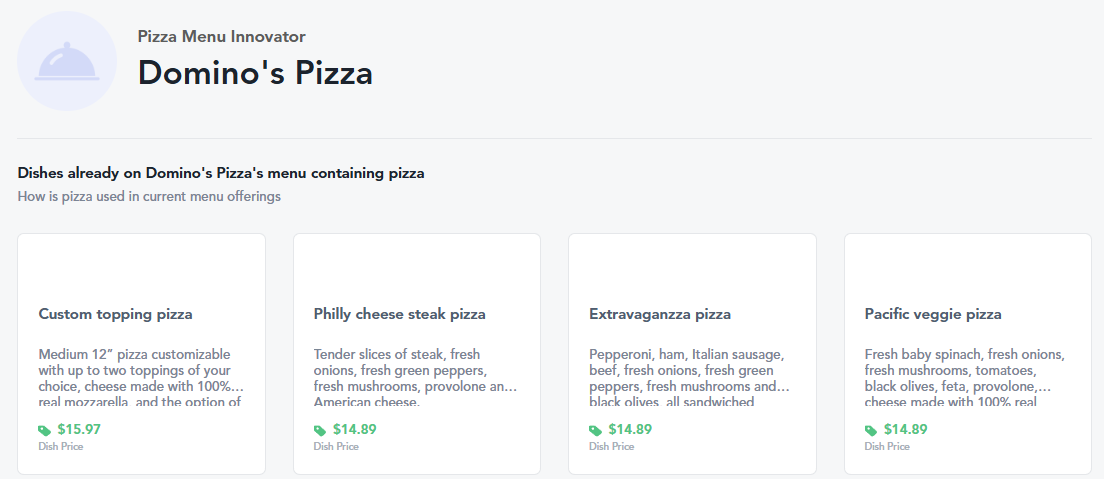
Task: Click the price tag icon on Philly cheese steak card
Action: (x=319, y=430)
